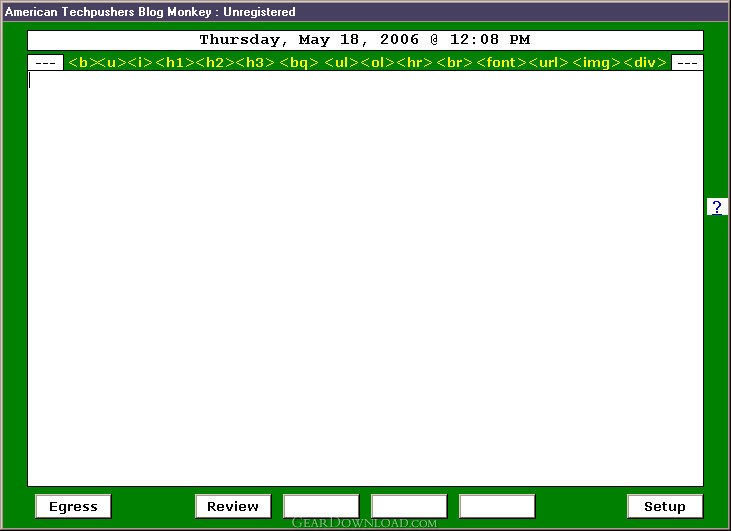Insert the unordered list <ul> tag
Viewport: 731px width, 531px height.
click(341, 62)
